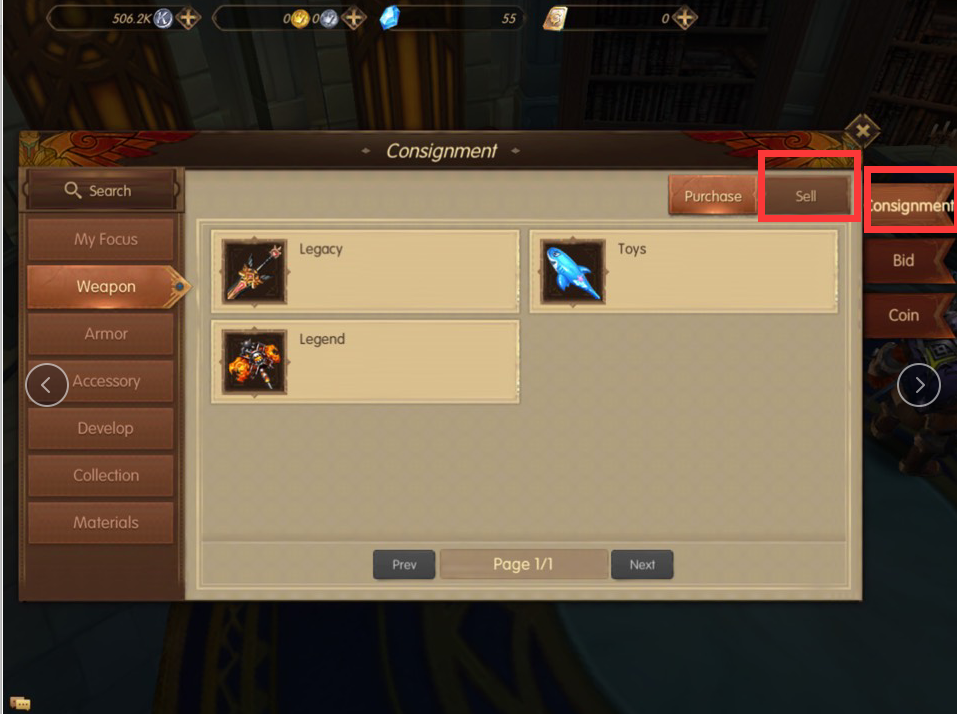Click the blue diamond gem icon

[390, 18]
